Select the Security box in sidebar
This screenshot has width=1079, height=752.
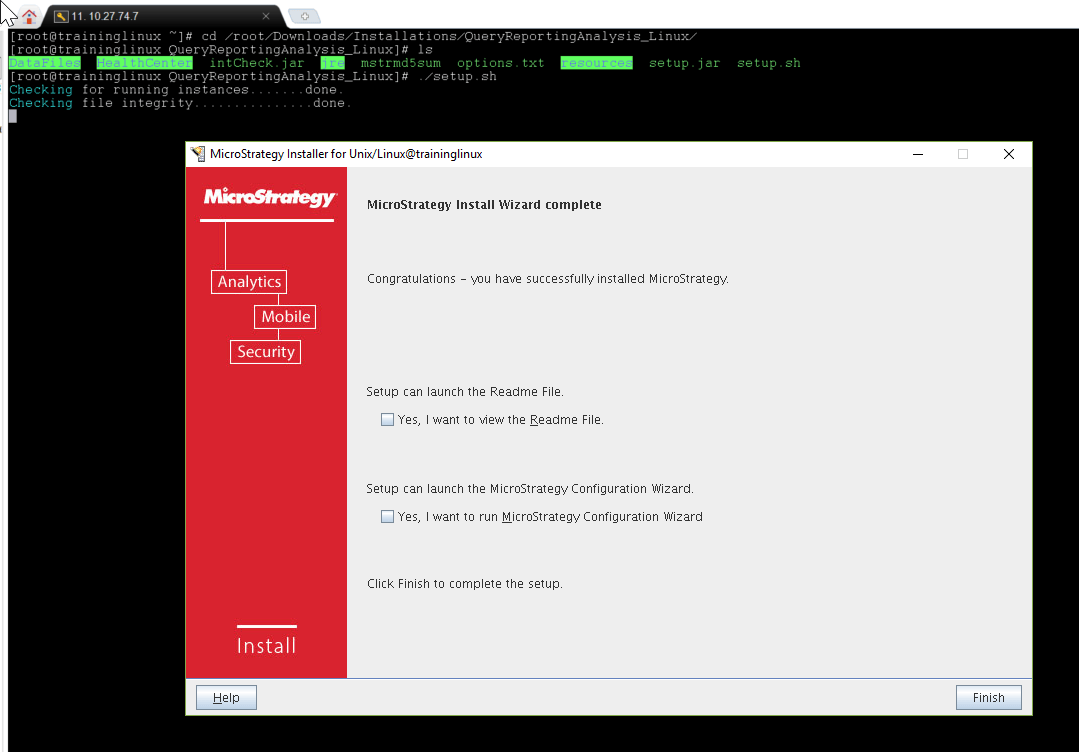point(265,352)
